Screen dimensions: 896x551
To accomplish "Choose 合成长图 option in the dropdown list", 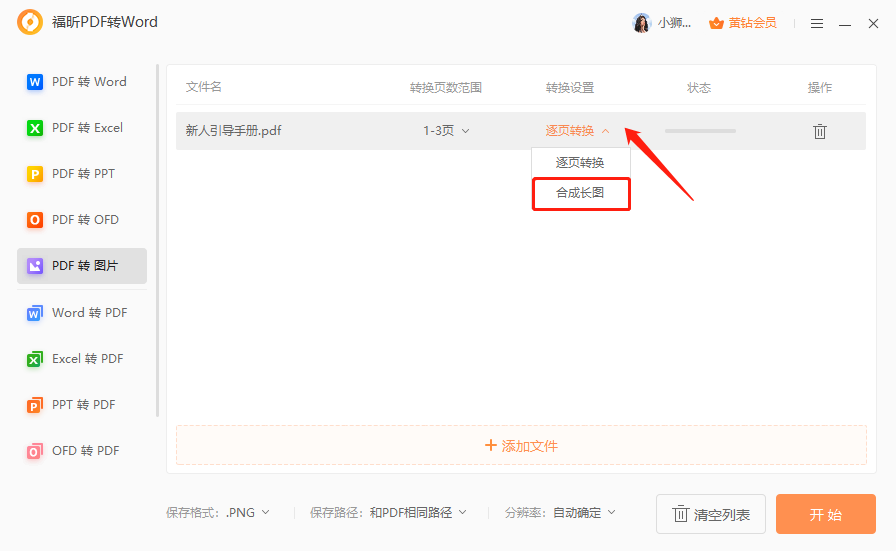I will point(581,193).
